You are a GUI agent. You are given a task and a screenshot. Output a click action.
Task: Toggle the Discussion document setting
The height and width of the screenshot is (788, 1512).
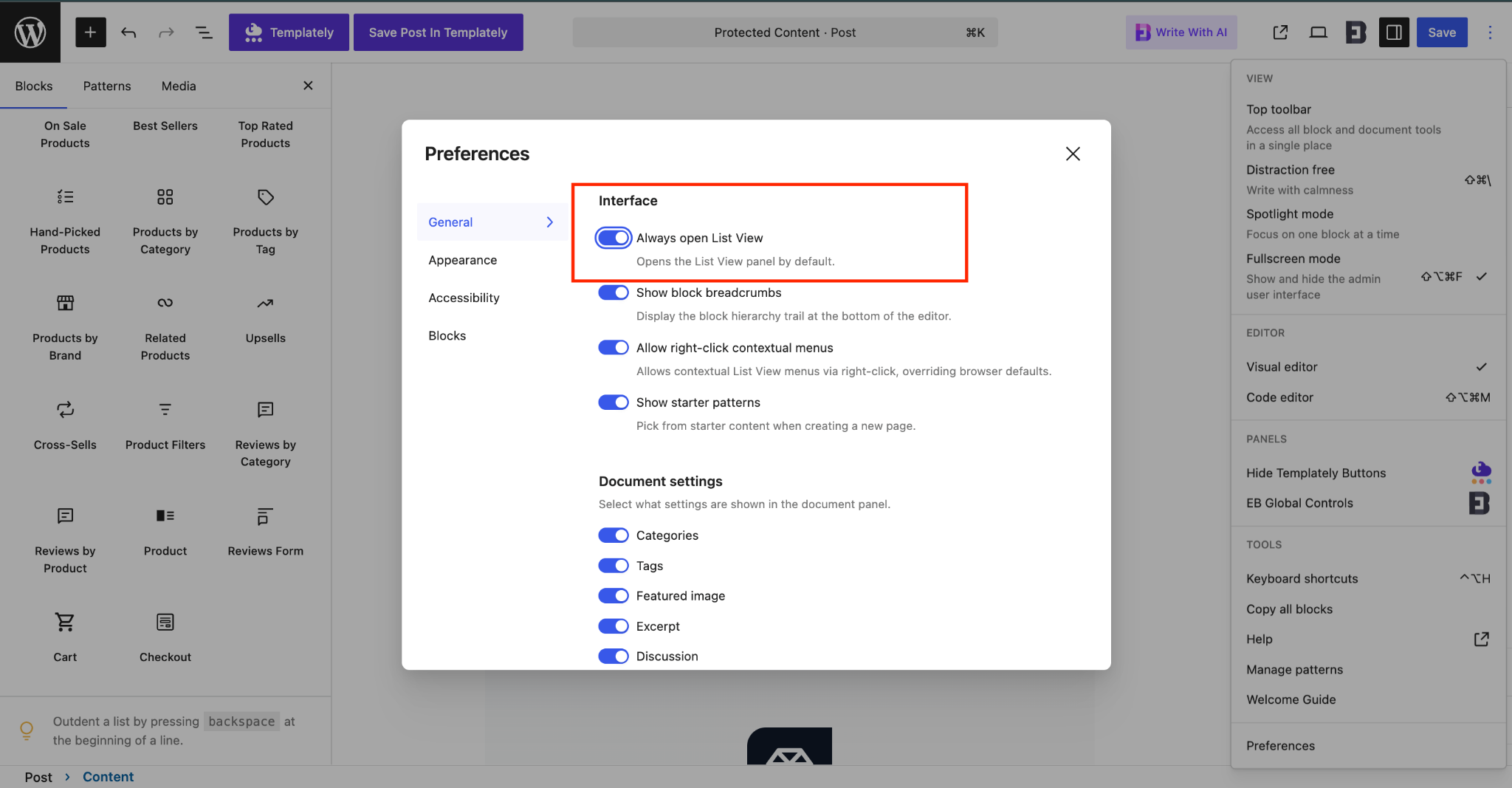pos(614,657)
